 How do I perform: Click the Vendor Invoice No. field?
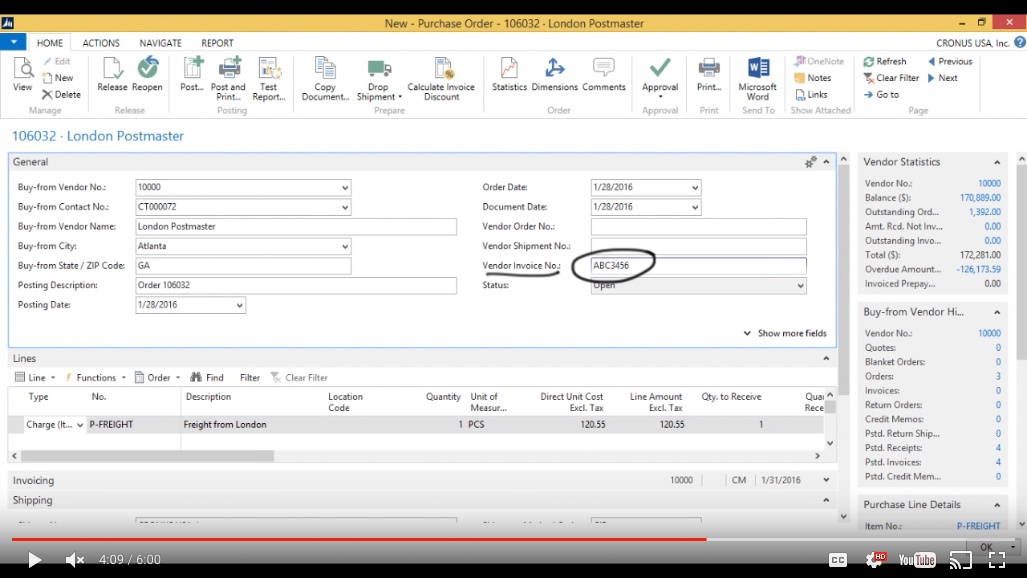coord(698,265)
